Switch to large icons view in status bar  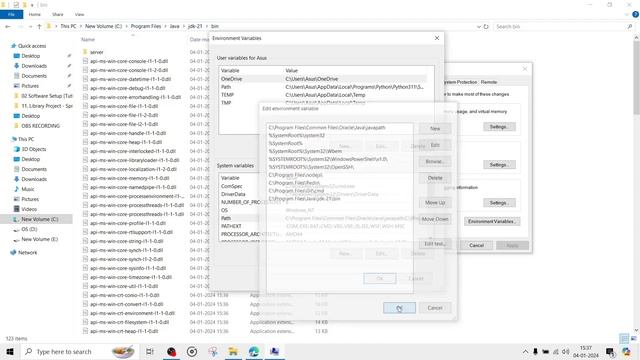tap(633, 338)
